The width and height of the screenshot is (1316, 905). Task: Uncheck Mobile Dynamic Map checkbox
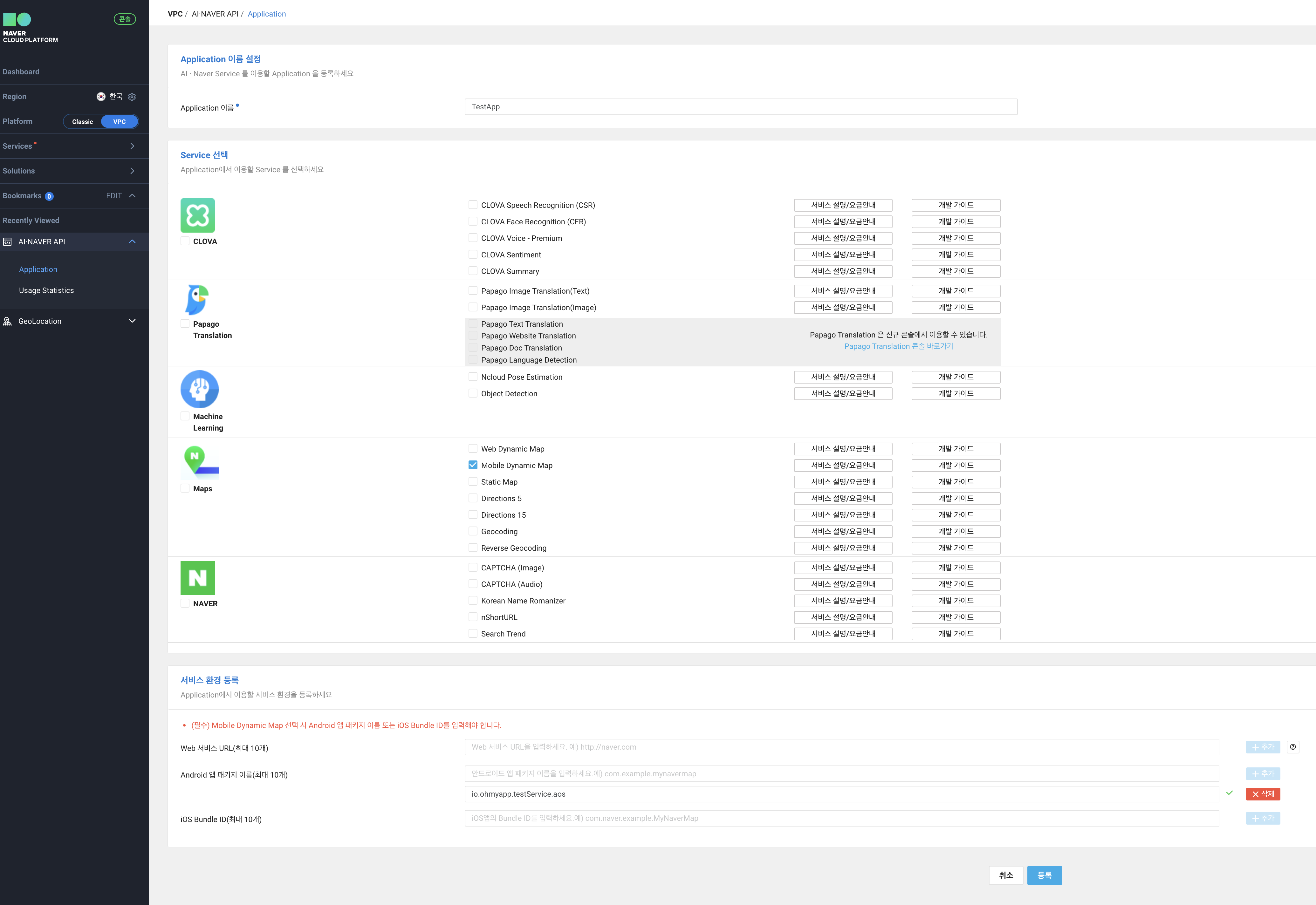pos(472,465)
